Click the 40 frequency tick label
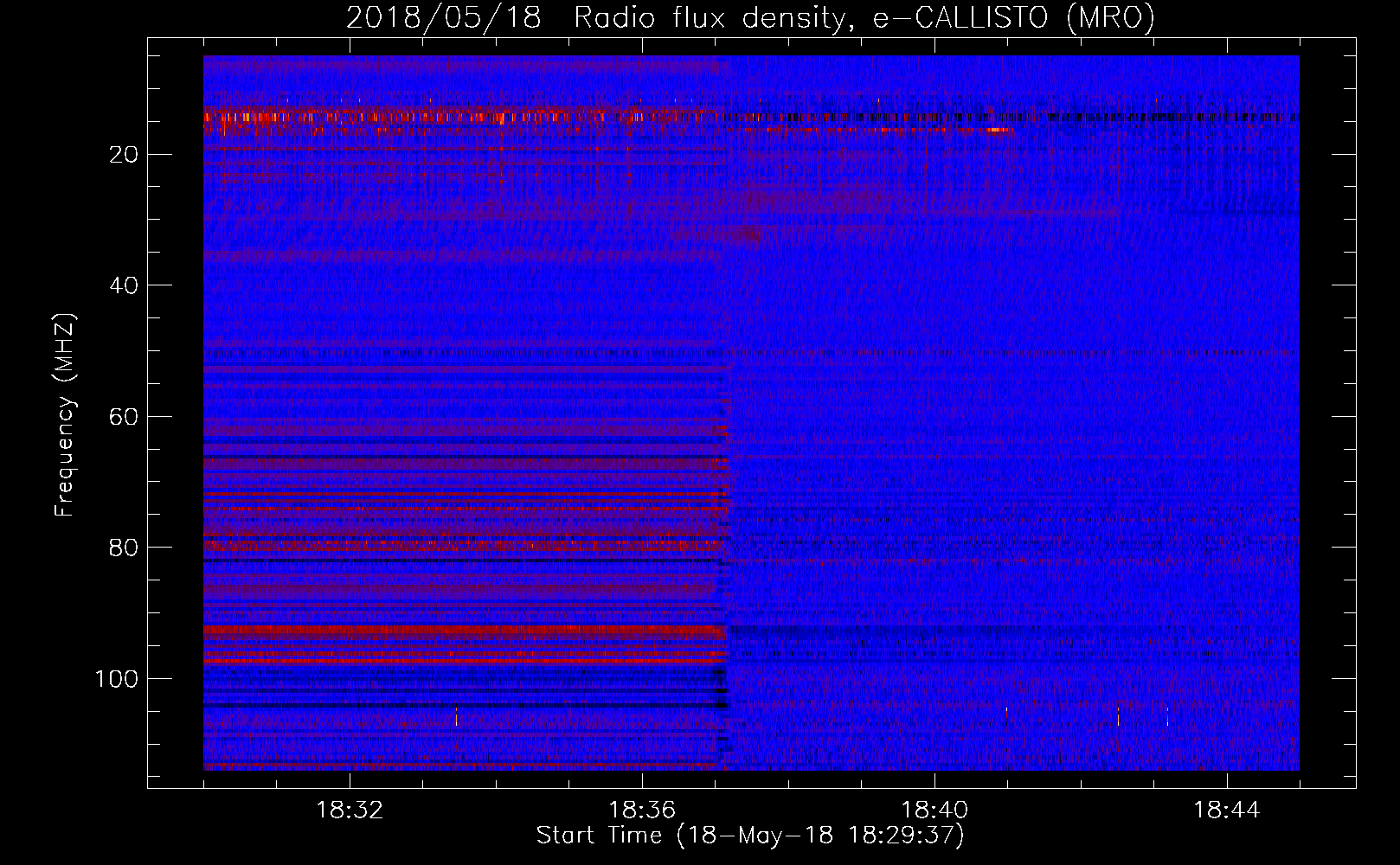 click(x=125, y=285)
